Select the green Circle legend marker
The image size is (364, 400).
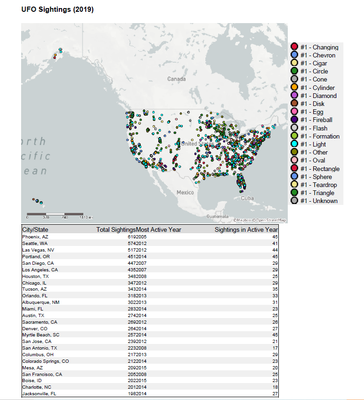tap(294, 71)
